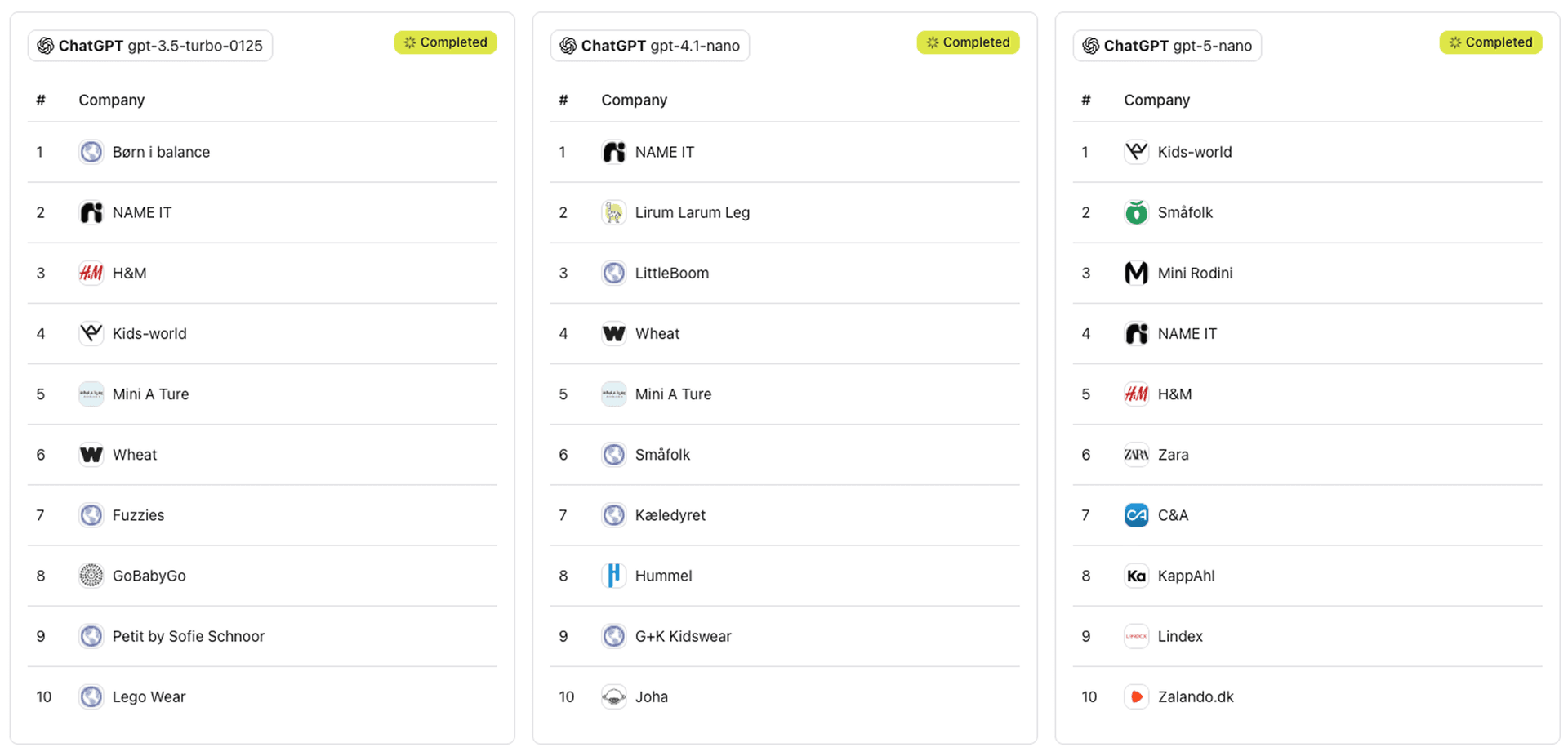Click the Completed badge in gpt-5-nano panel
Image resolution: width=1568 pixels, height=752 pixels.
[1490, 42]
